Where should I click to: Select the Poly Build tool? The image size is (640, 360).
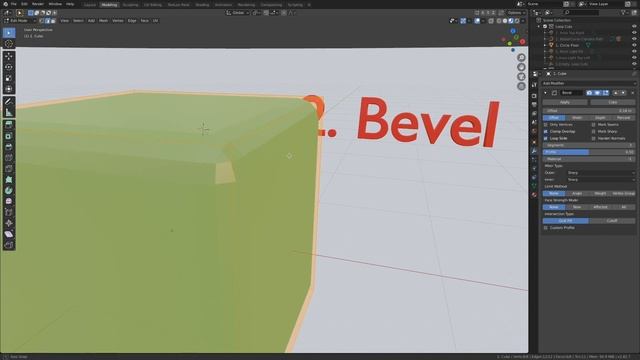[9, 180]
